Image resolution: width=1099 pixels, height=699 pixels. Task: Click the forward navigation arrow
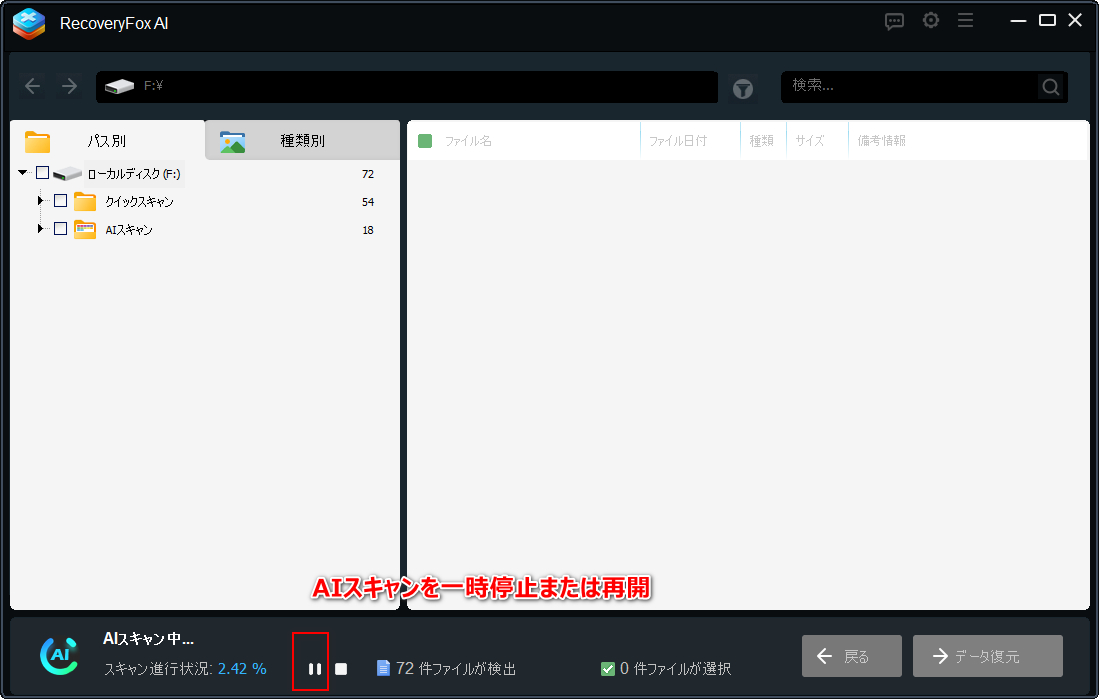[x=69, y=86]
